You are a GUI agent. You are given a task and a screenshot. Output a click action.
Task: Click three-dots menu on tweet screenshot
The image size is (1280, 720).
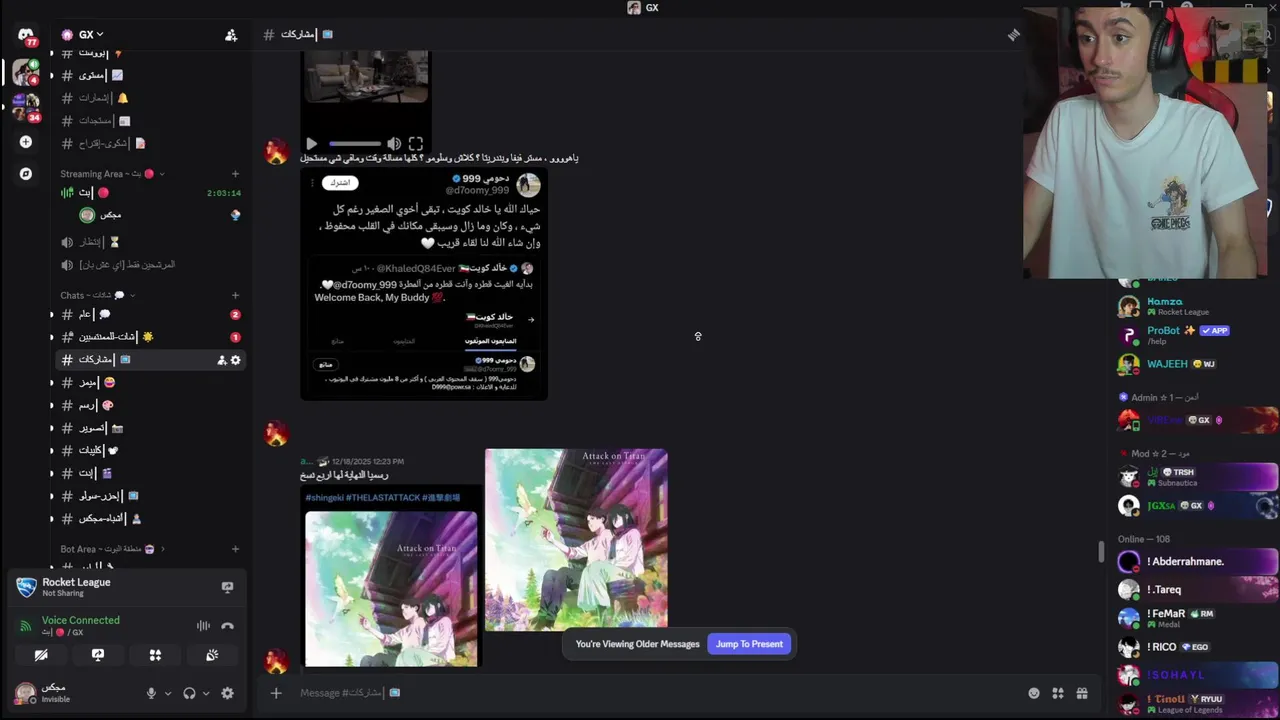(313, 182)
